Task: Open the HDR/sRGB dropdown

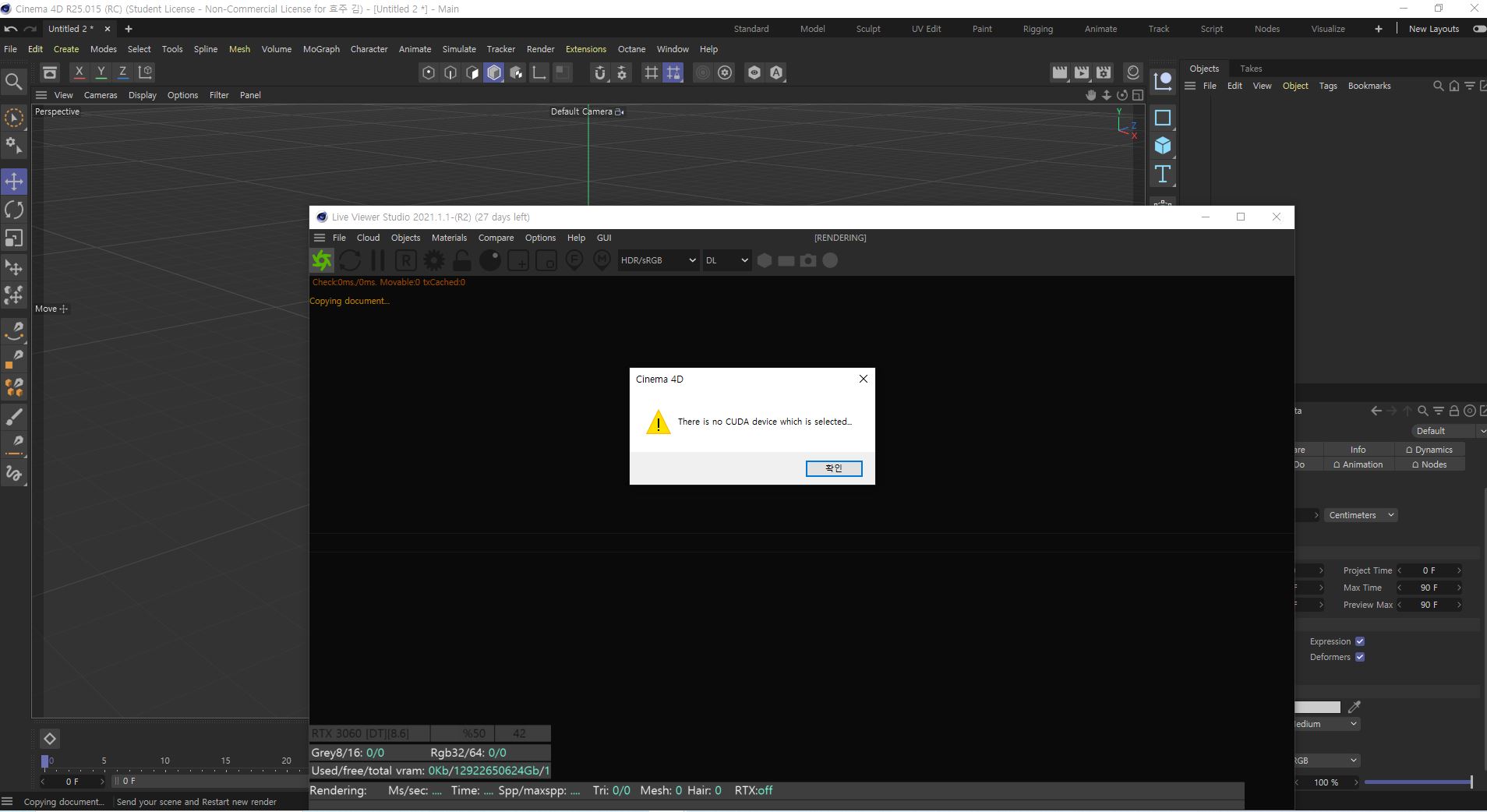Action: tap(658, 260)
